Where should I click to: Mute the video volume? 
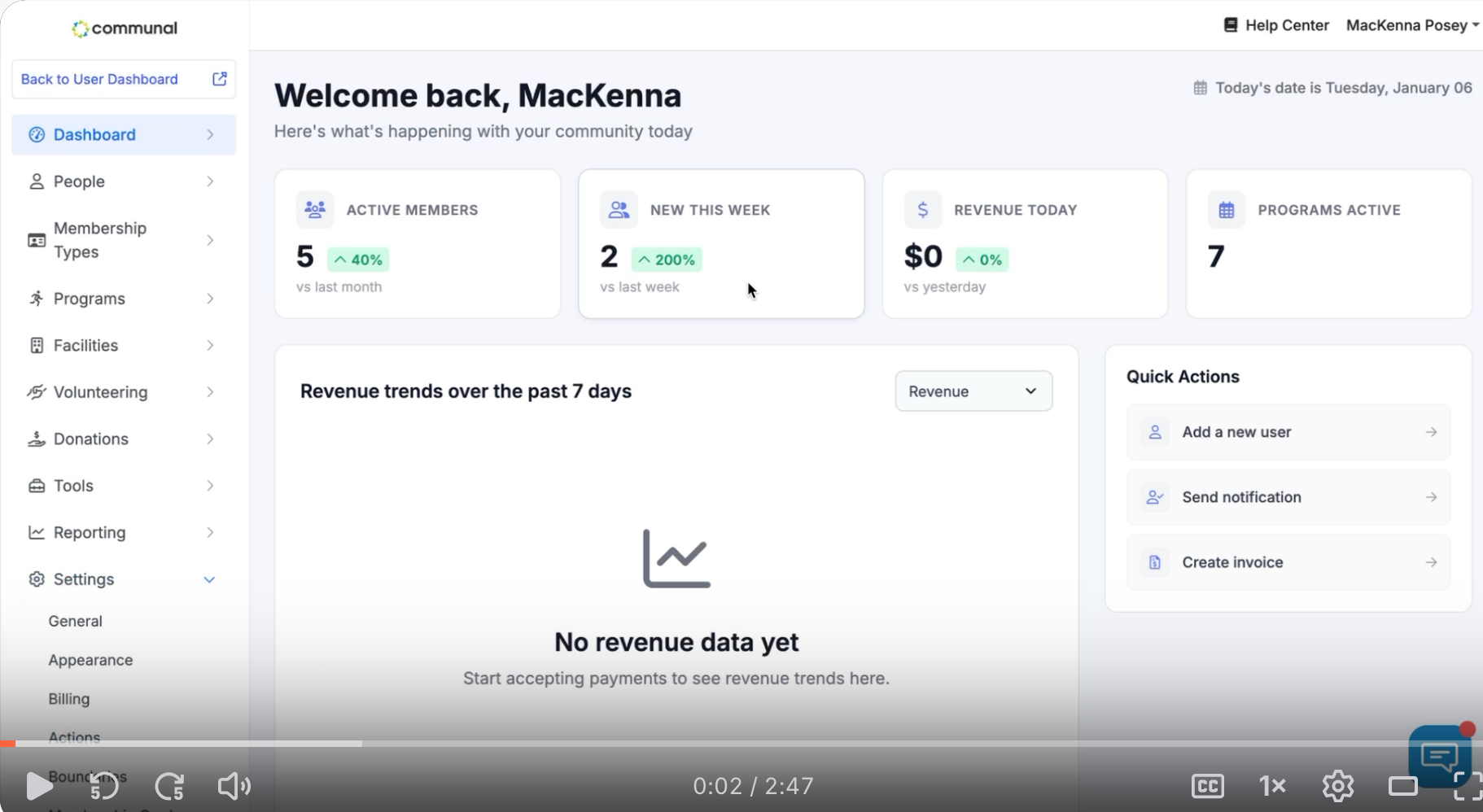click(234, 786)
